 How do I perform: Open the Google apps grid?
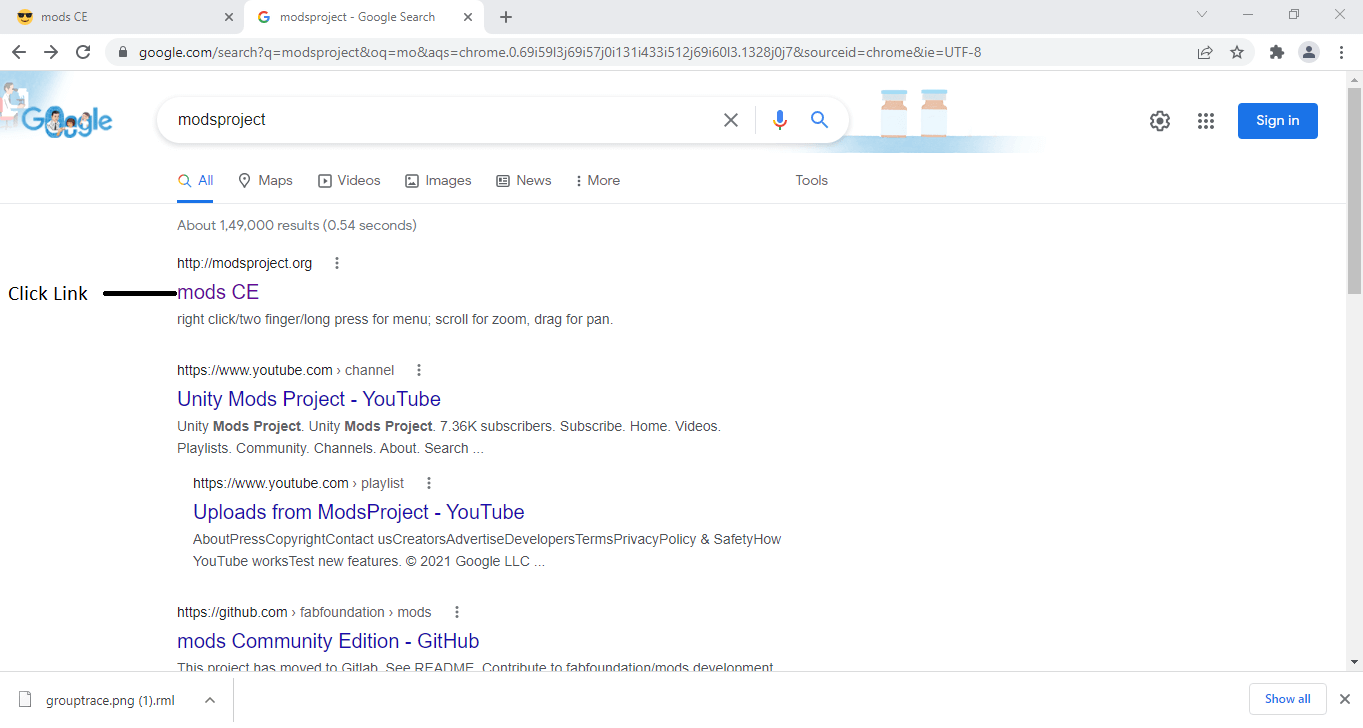tap(1206, 121)
